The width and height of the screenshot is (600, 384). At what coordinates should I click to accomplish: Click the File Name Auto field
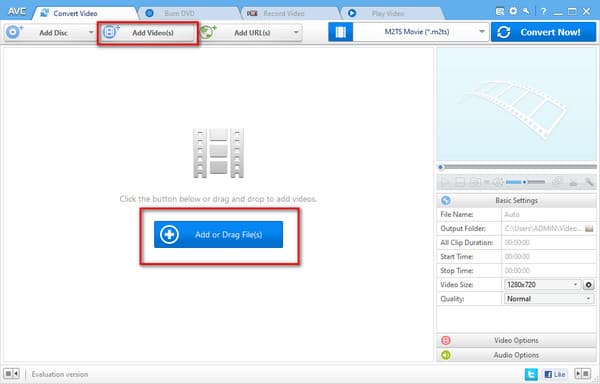(x=548, y=215)
